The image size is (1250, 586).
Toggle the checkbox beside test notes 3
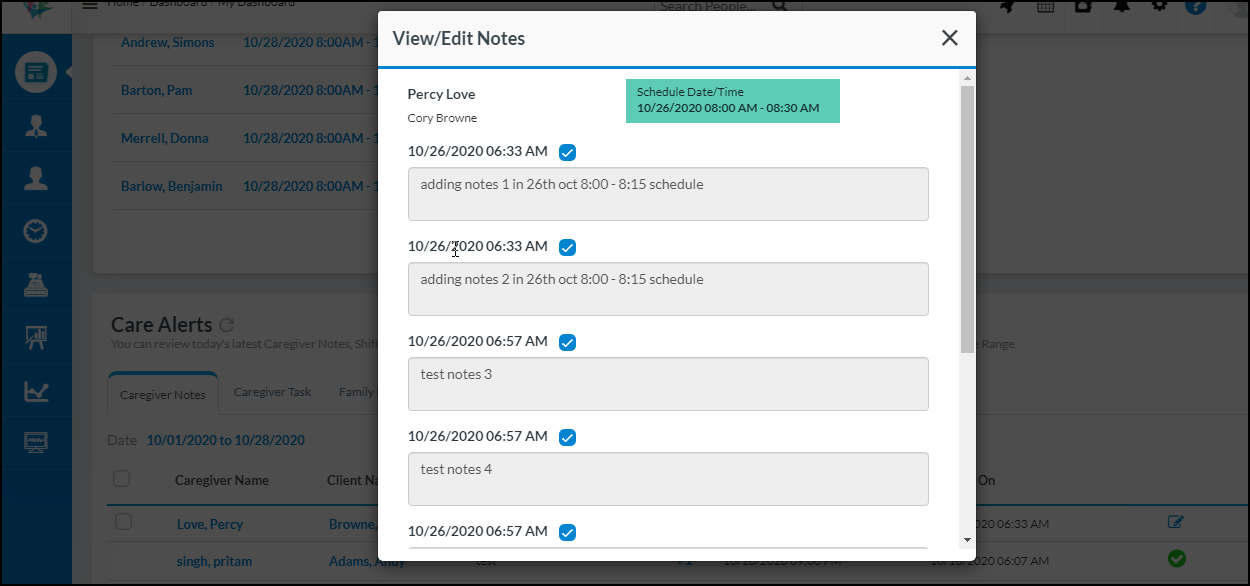click(567, 342)
